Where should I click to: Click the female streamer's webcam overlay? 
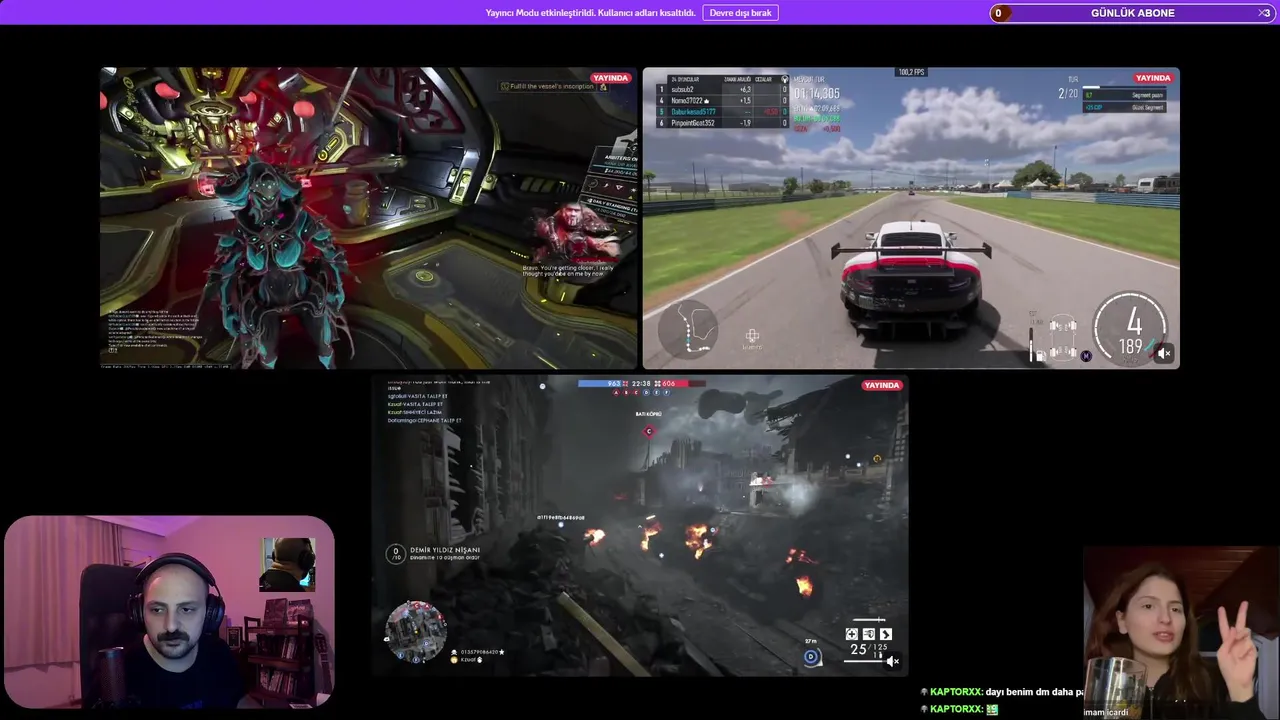click(1181, 632)
